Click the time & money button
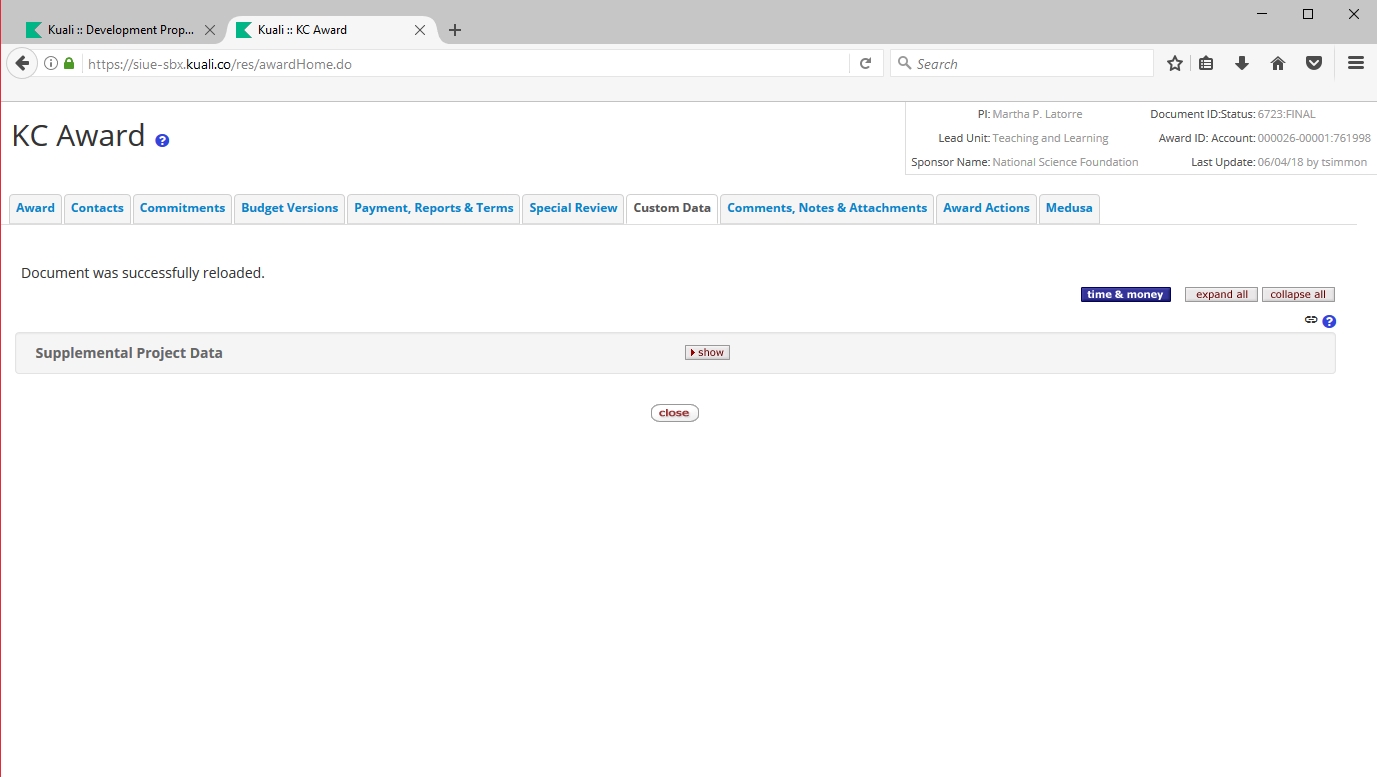This screenshot has width=1377, height=777. pos(1125,295)
